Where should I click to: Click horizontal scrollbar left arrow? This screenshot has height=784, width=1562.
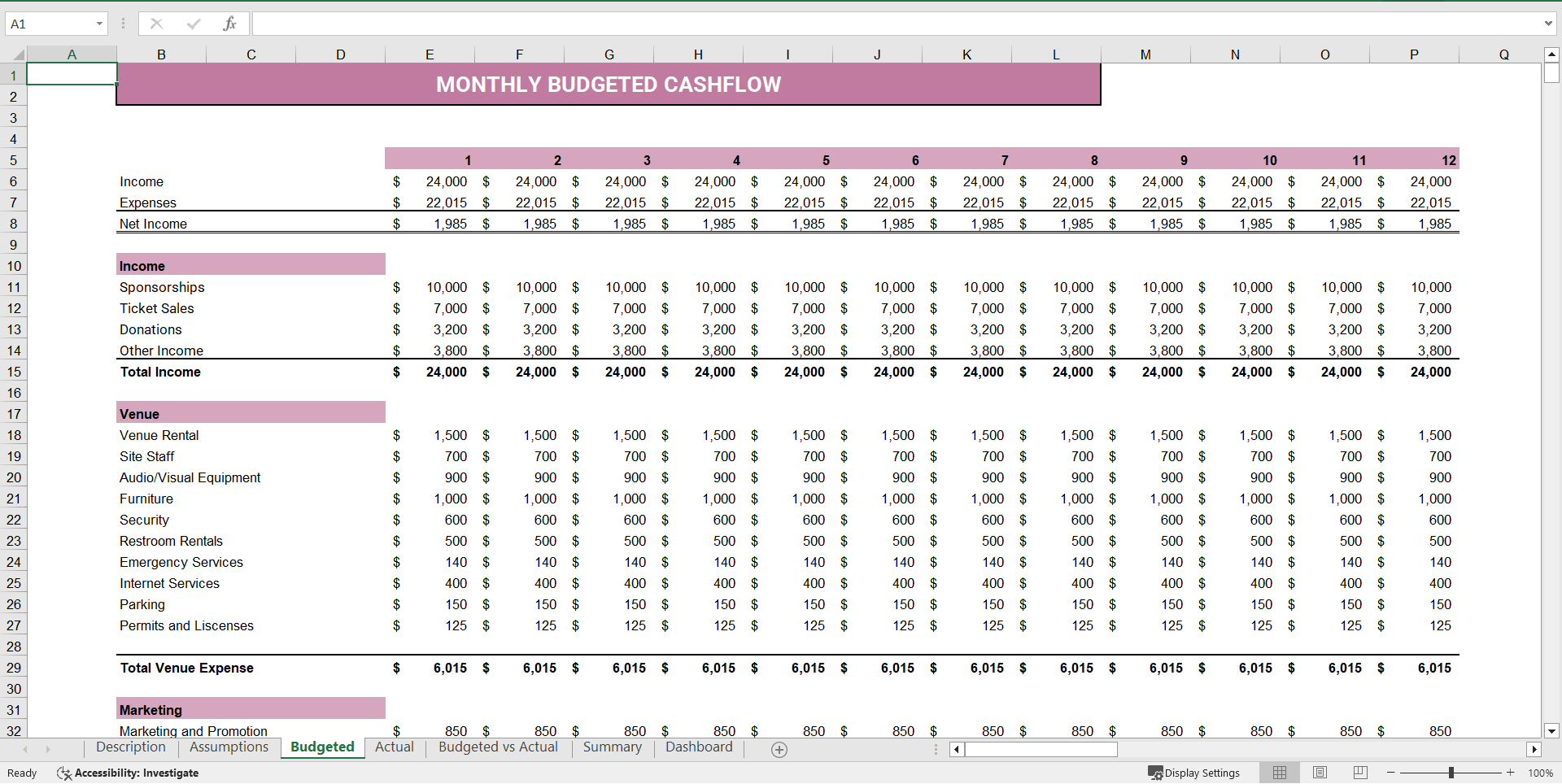point(957,749)
